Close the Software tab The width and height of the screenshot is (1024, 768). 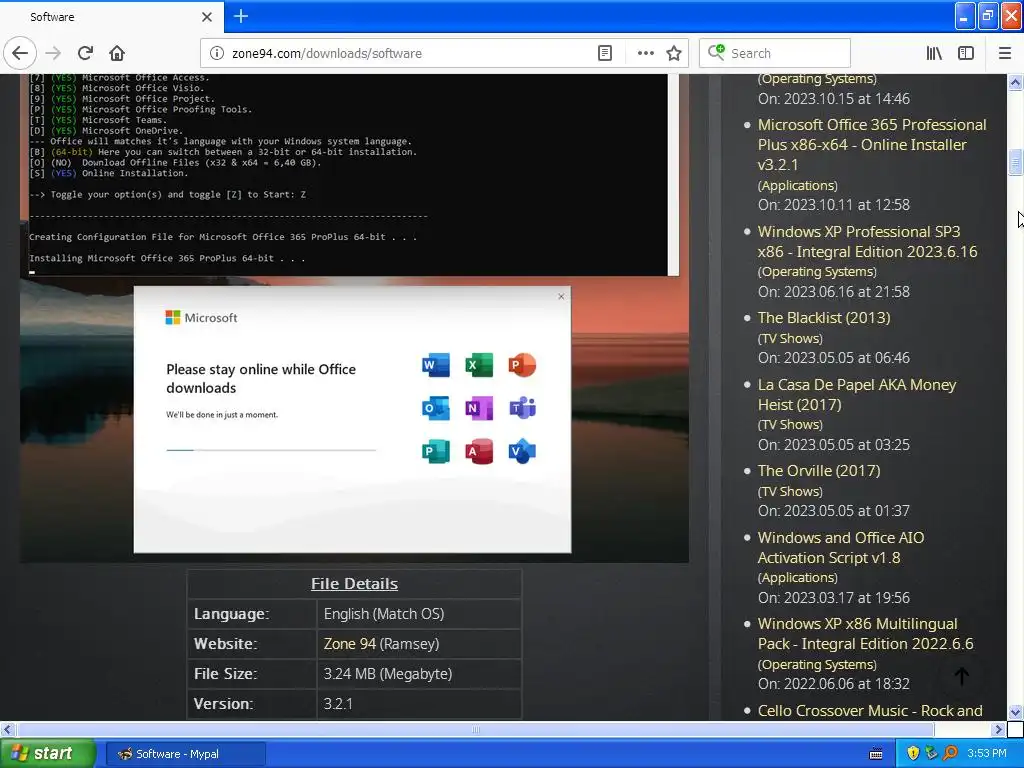tap(207, 17)
